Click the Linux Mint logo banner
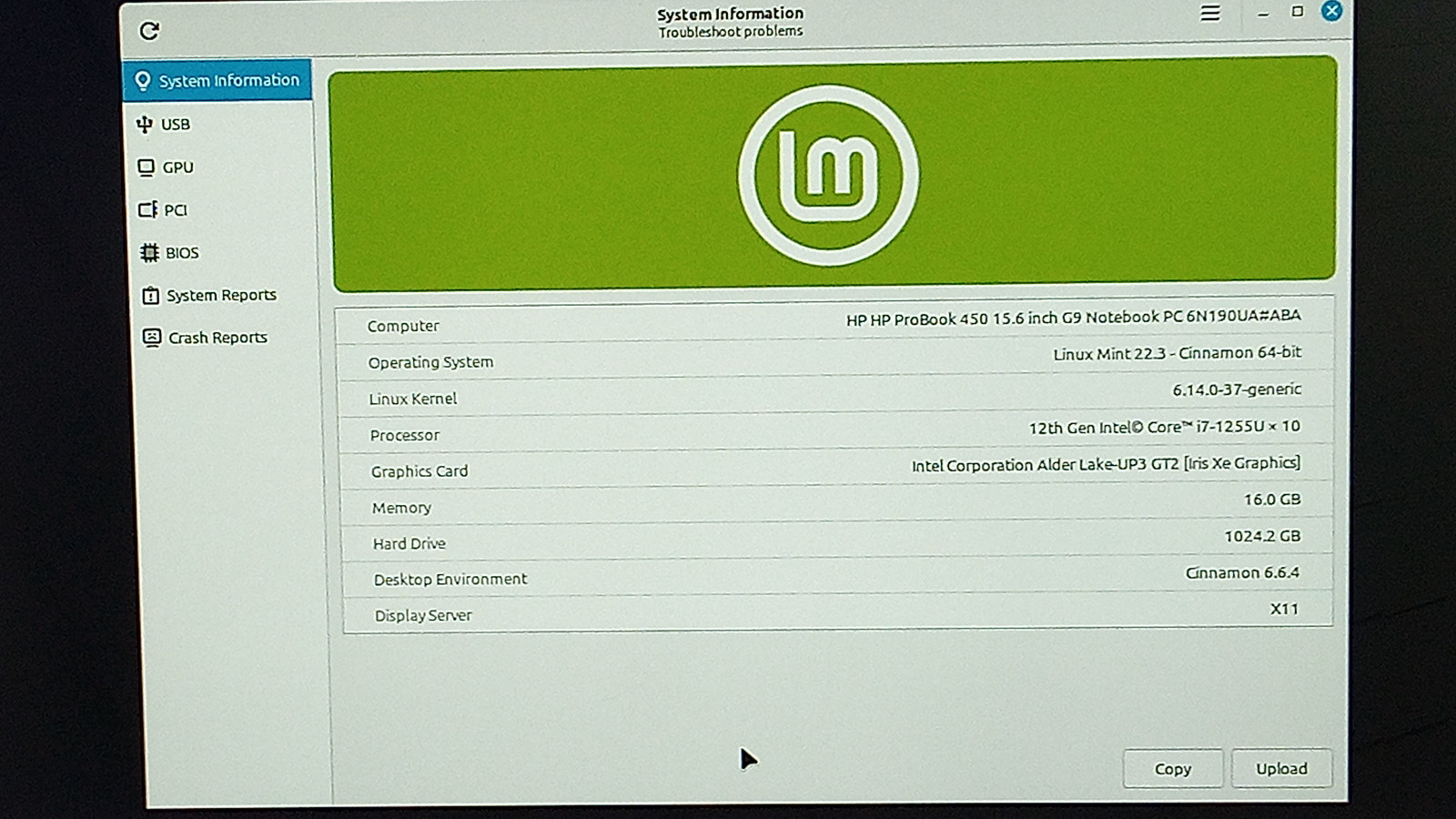Image resolution: width=1456 pixels, height=819 pixels. click(832, 174)
